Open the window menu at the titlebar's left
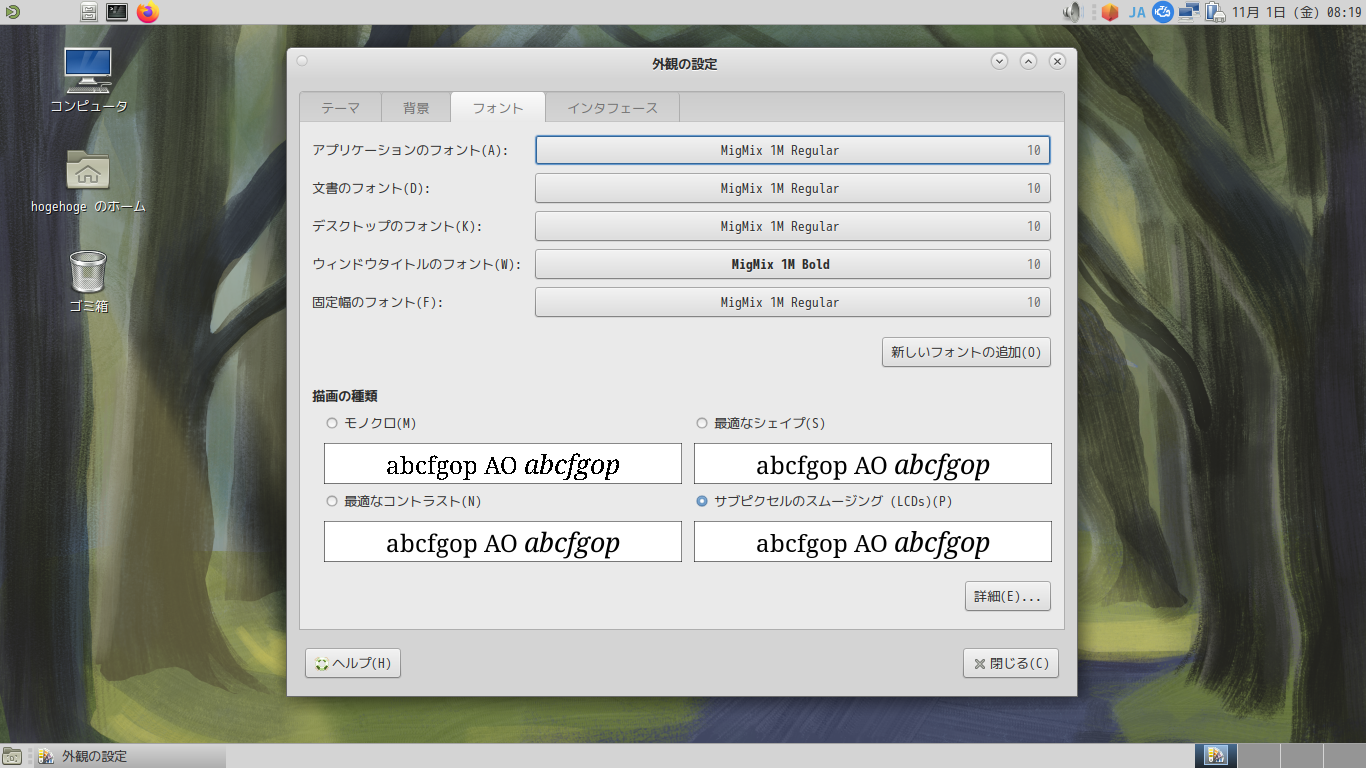 (x=302, y=61)
